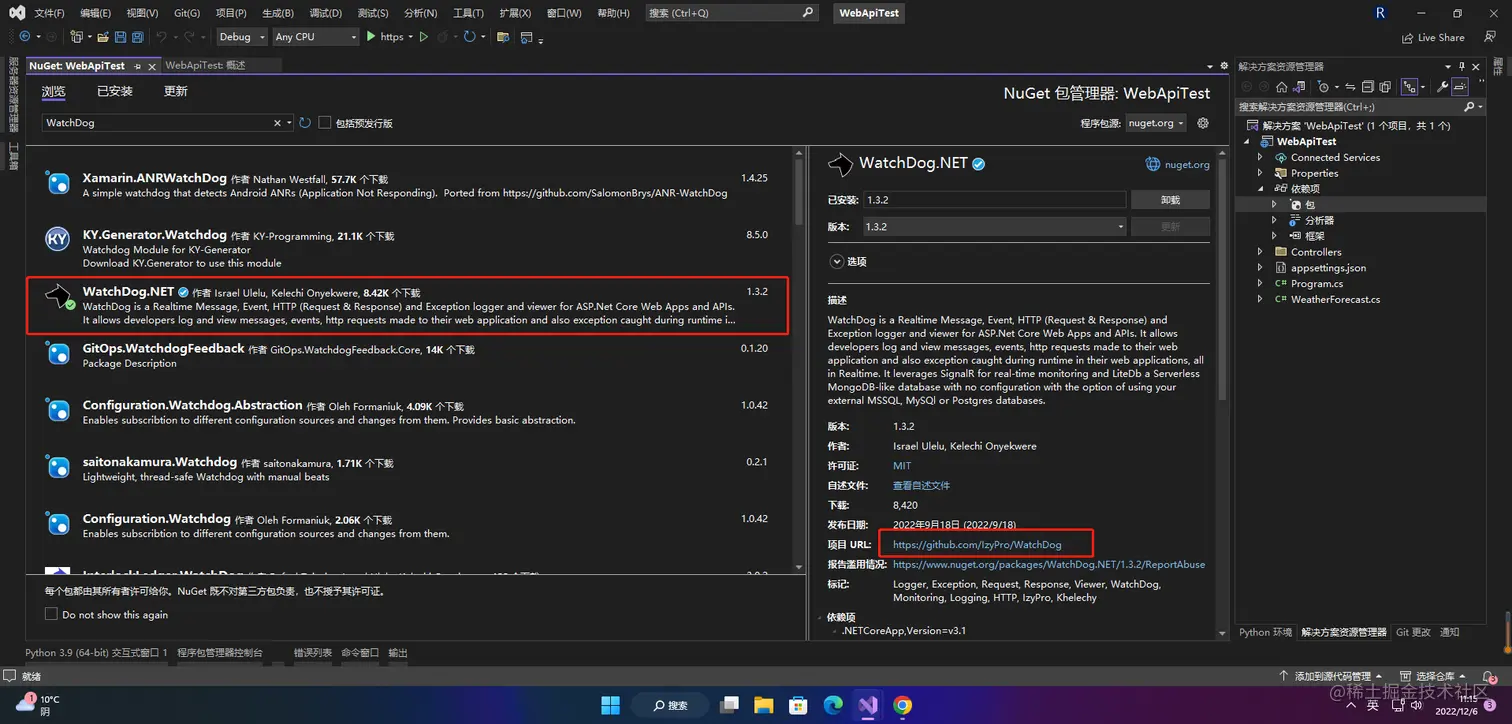The image size is (1512, 724).
Task: Open the Git(G) menu
Action: (x=187, y=13)
